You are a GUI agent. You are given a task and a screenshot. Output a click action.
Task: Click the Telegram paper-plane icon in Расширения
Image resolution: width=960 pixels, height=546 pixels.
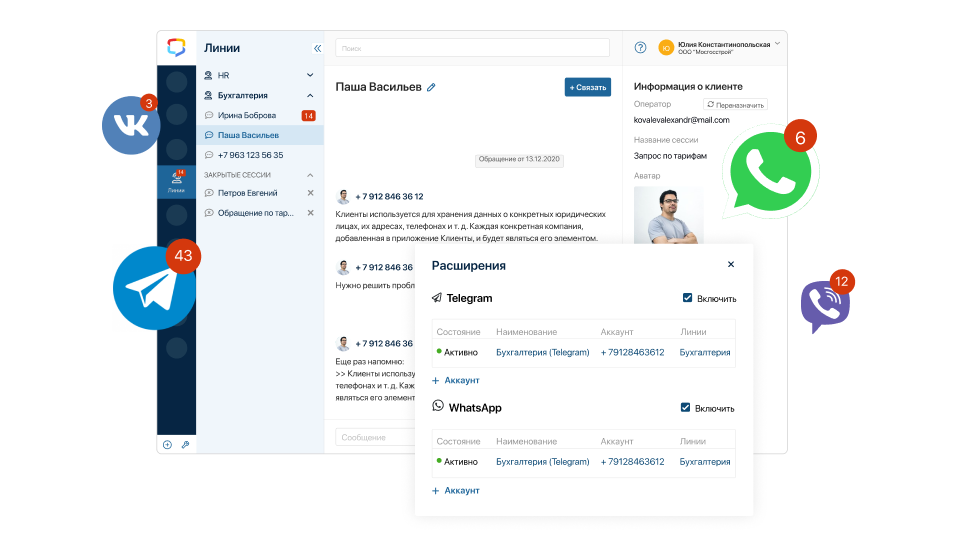pos(437,297)
